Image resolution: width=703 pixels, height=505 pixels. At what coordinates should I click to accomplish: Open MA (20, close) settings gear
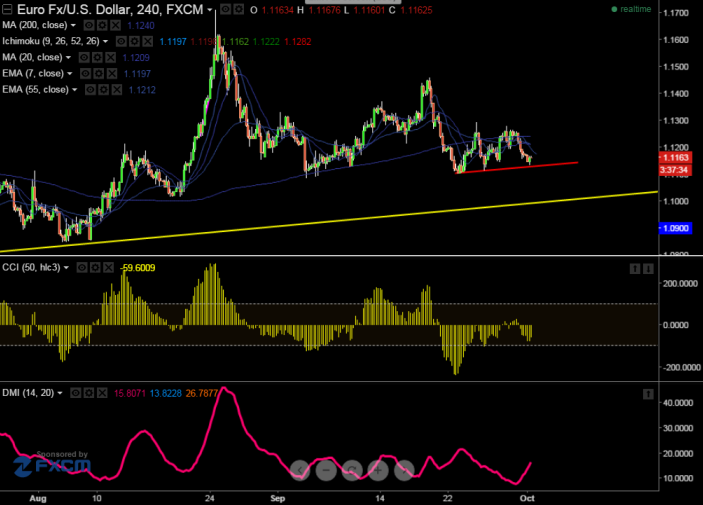[97, 57]
